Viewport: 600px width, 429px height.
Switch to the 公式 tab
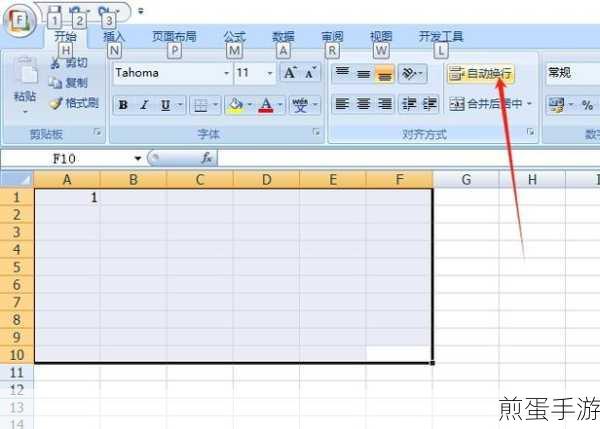[x=234, y=37]
